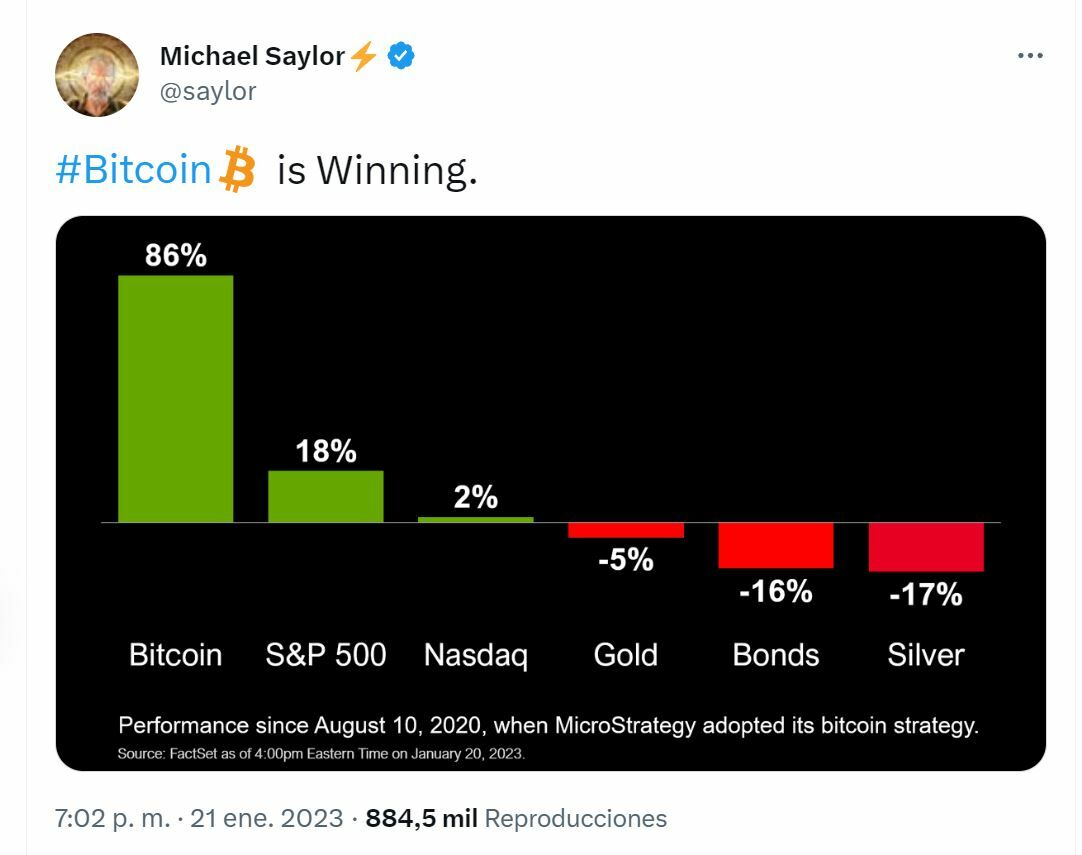Open the 884,5 mil Reproducciones view count
The image size is (1082, 855).
click(x=516, y=819)
